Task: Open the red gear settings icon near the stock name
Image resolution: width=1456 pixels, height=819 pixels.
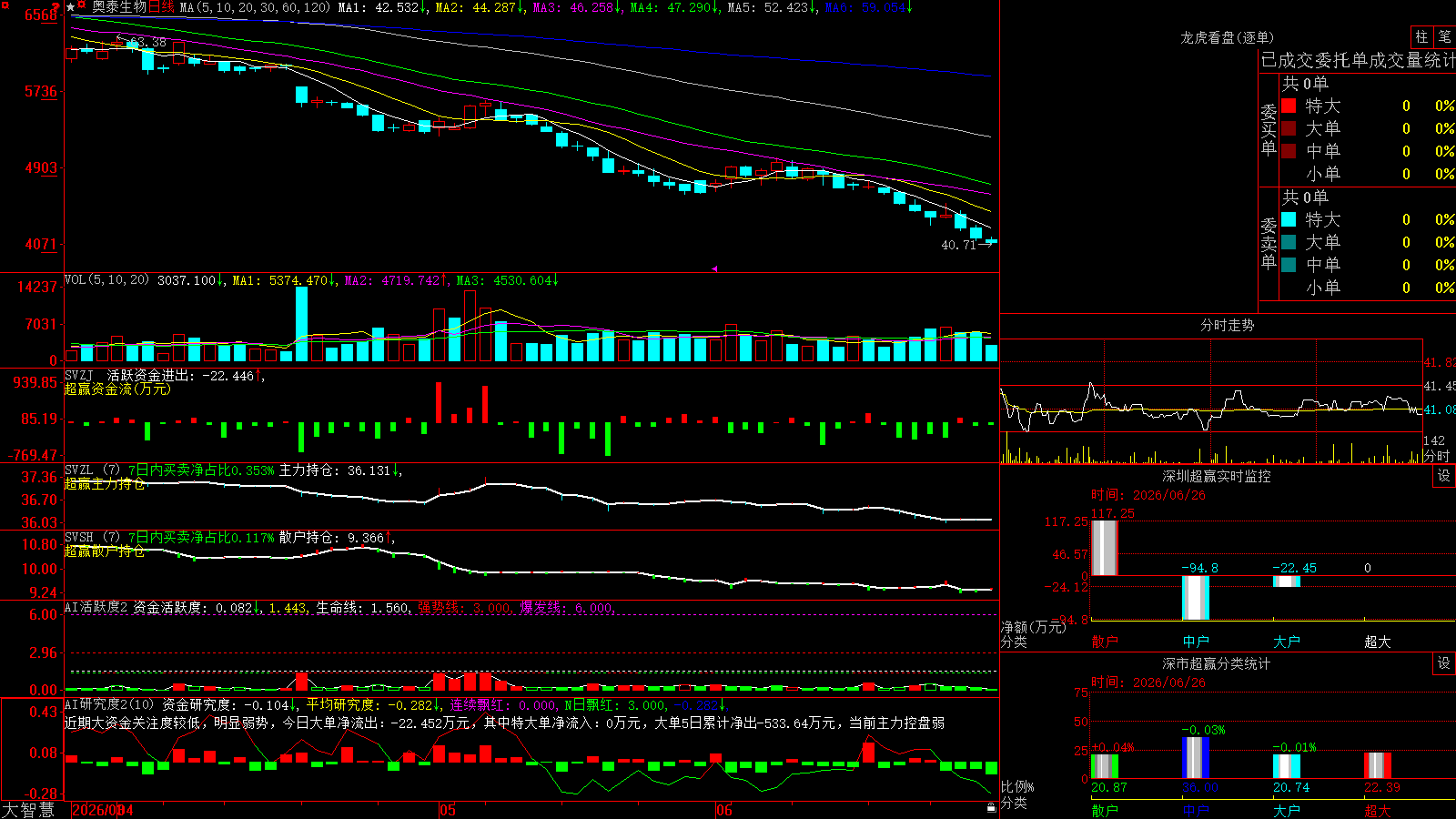Action: [x=82, y=6]
